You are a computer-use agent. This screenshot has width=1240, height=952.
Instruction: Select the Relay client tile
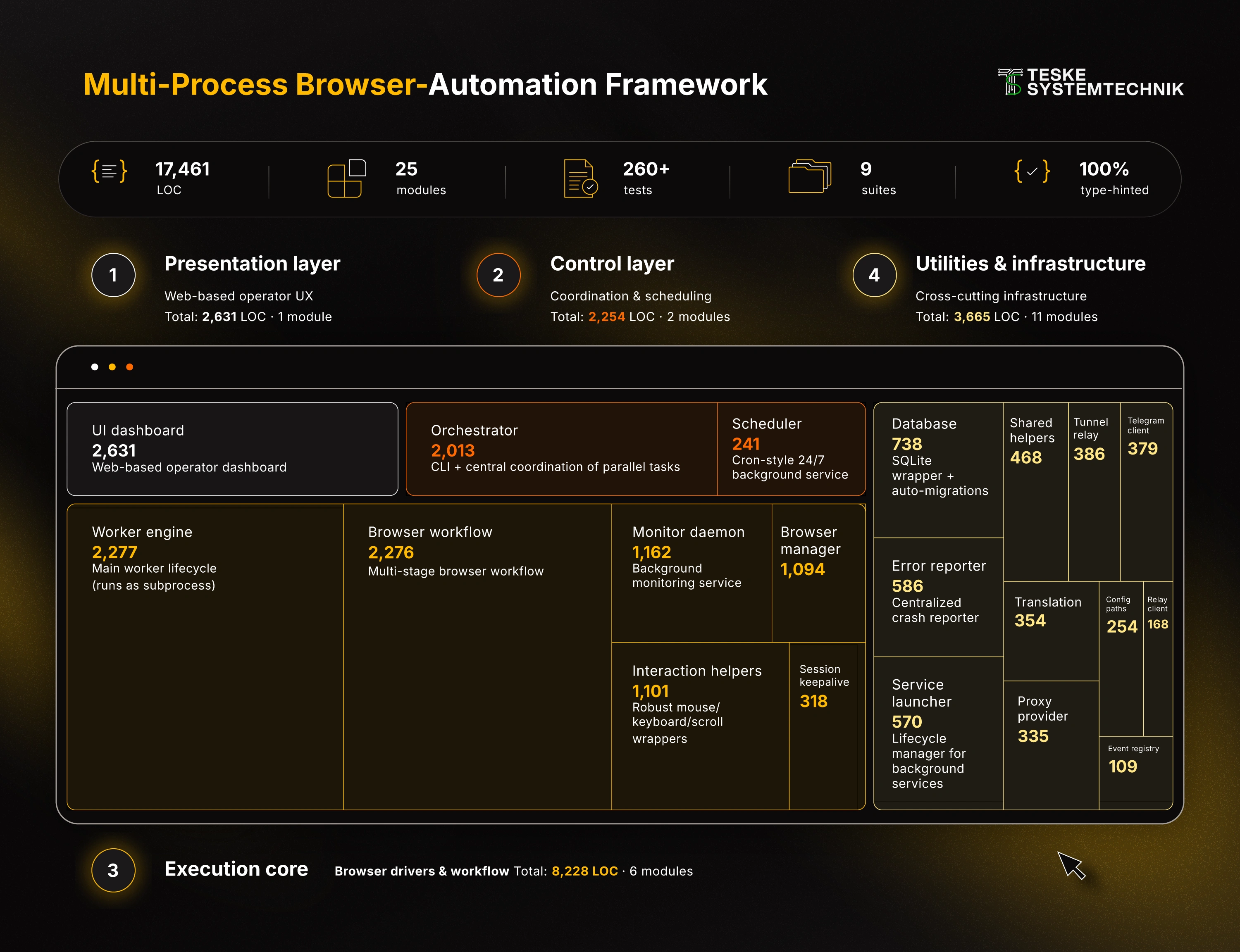[x=1158, y=659]
